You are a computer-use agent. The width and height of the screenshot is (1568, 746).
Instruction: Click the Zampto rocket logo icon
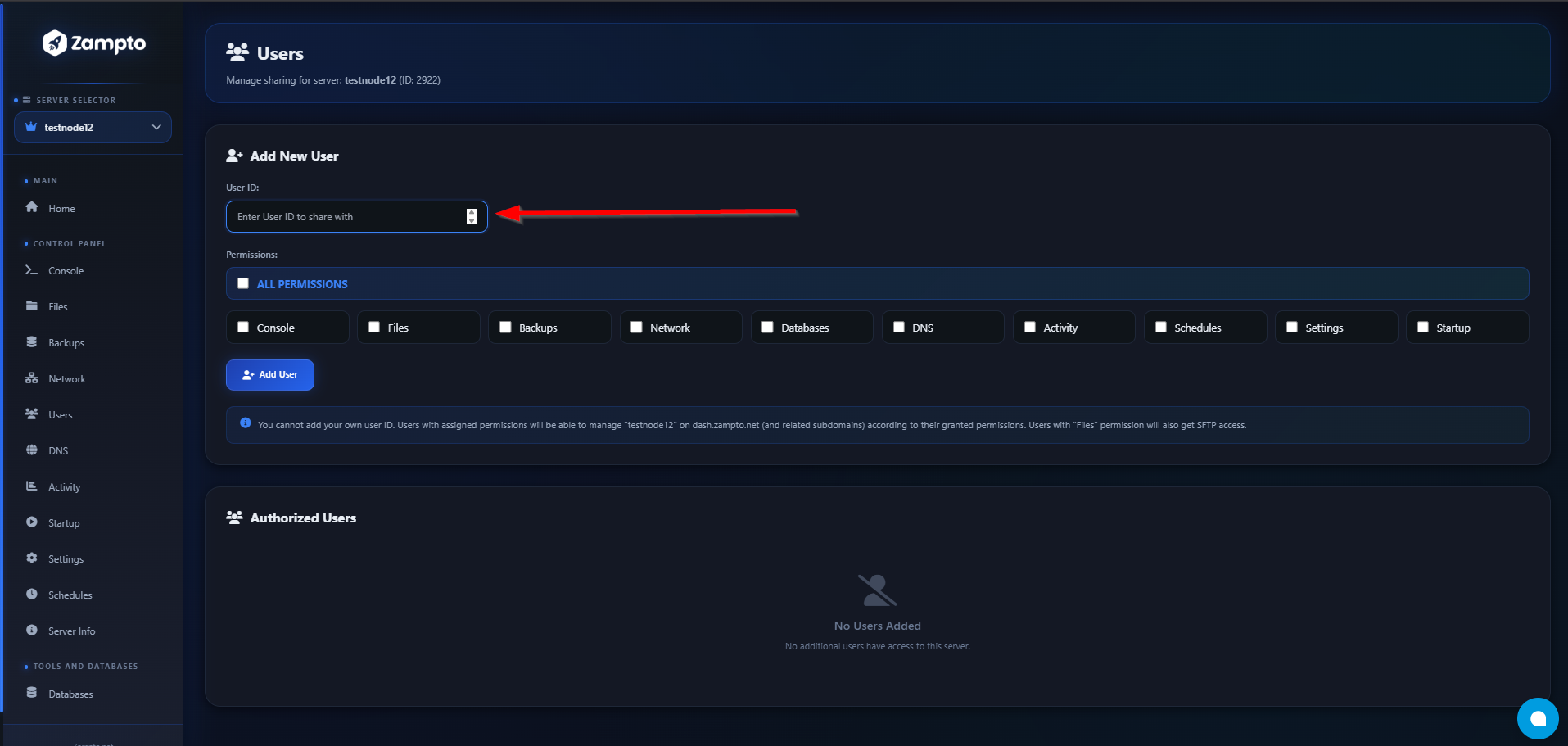point(55,43)
